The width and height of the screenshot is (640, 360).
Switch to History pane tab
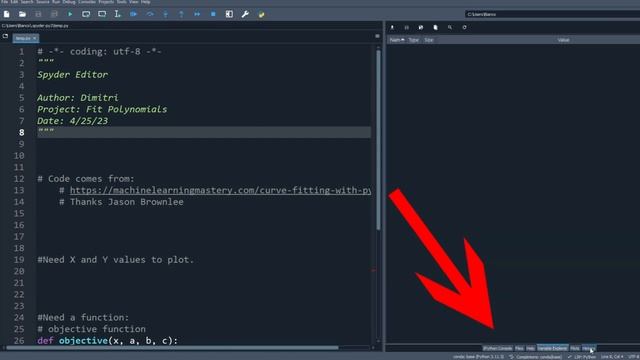(x=589, y=348)
